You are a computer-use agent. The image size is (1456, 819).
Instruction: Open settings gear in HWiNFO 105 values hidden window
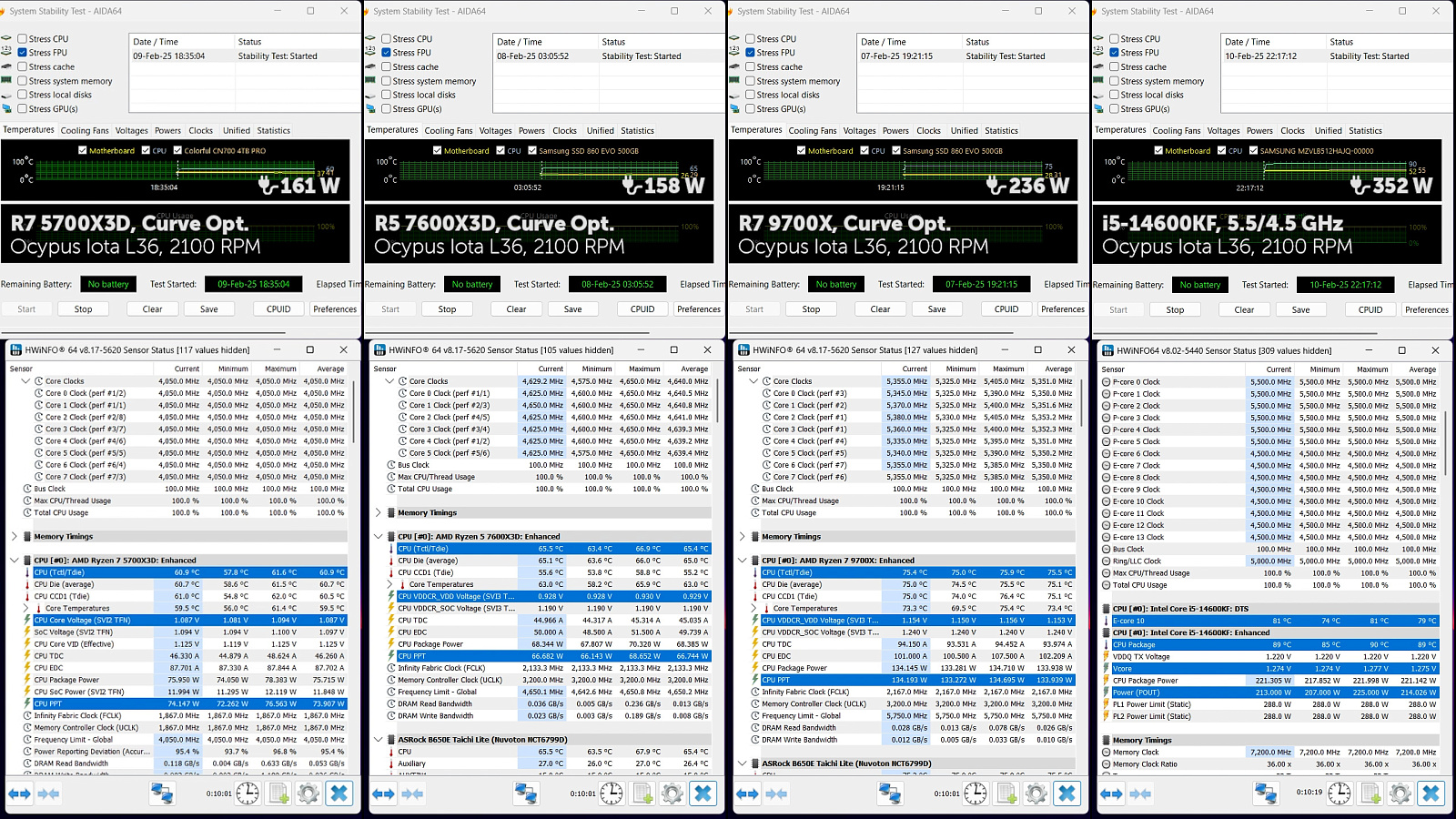pyautogui.click(x=672, y=794)
